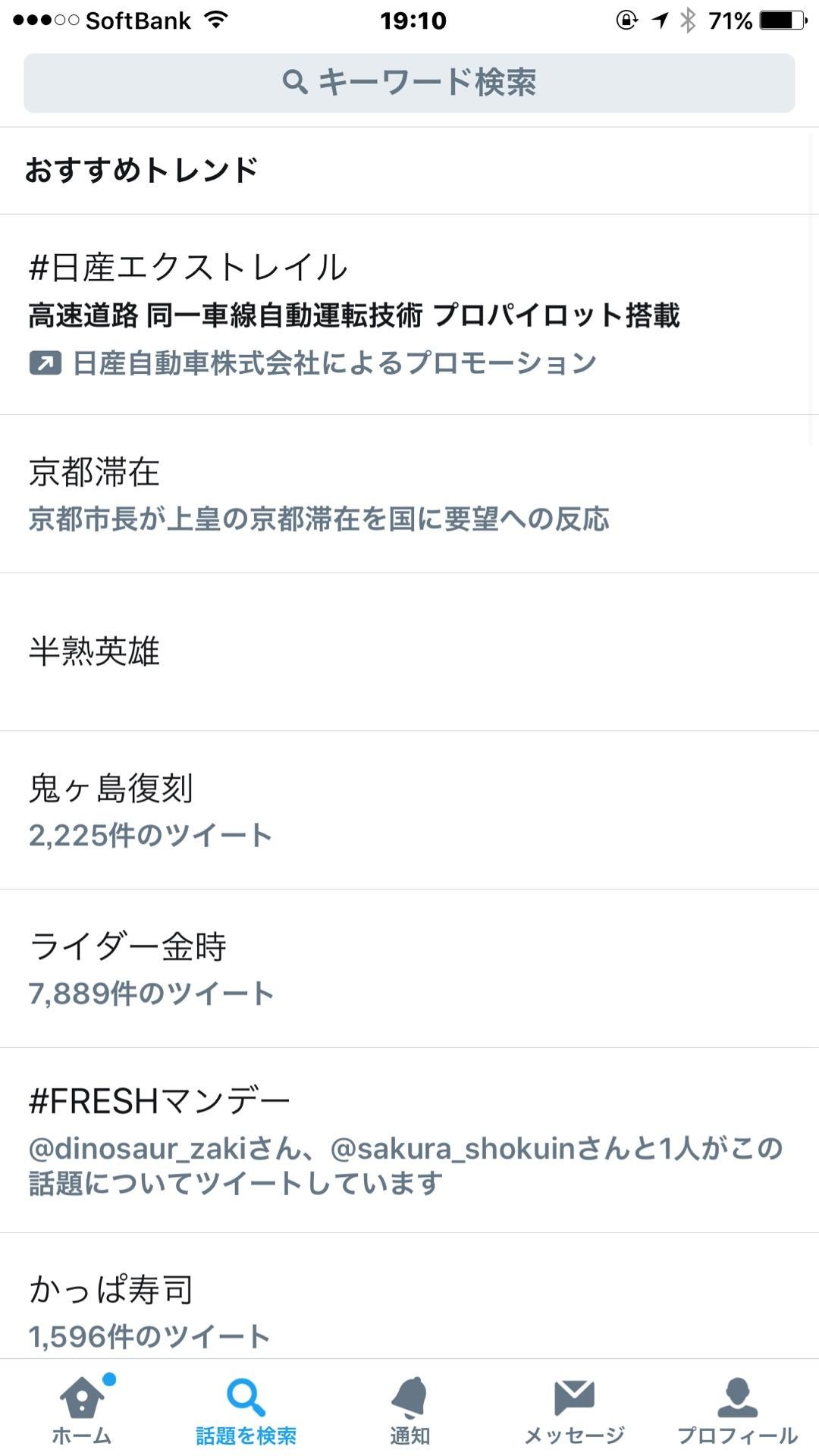
Task: Open the #日産エクストレイル promoted trend
Action: pyautogui.click(x=409, y=315)
